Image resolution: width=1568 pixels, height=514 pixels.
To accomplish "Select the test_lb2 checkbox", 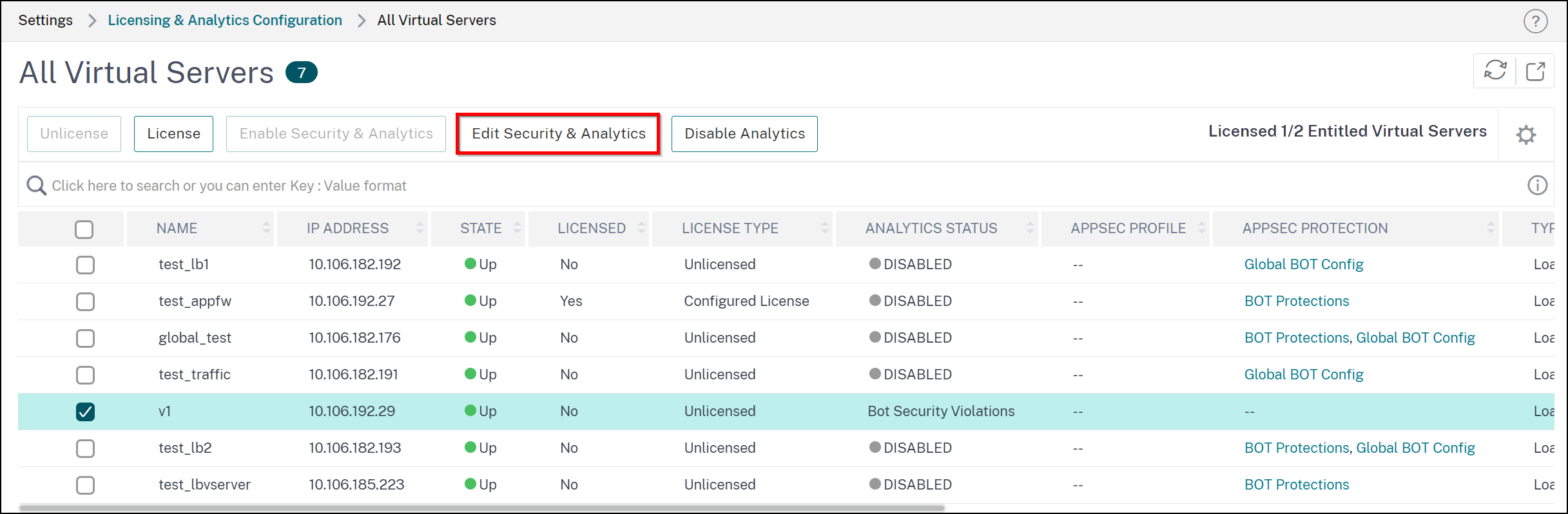I will (85, 448).
